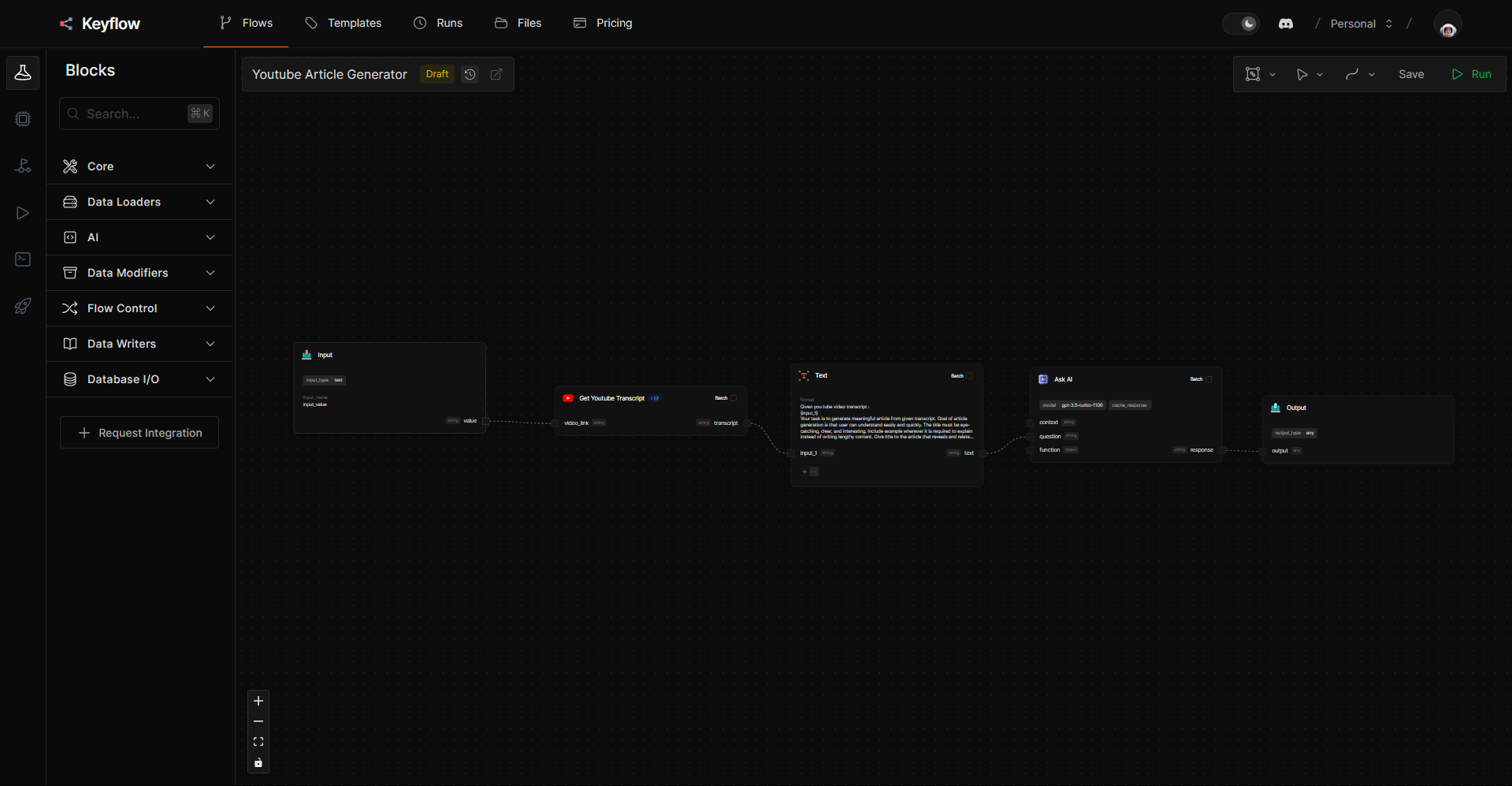Click the video_link input port
Image resolution: width=1512 pixels, height=786 pixels.
click(x=555, y=423)
